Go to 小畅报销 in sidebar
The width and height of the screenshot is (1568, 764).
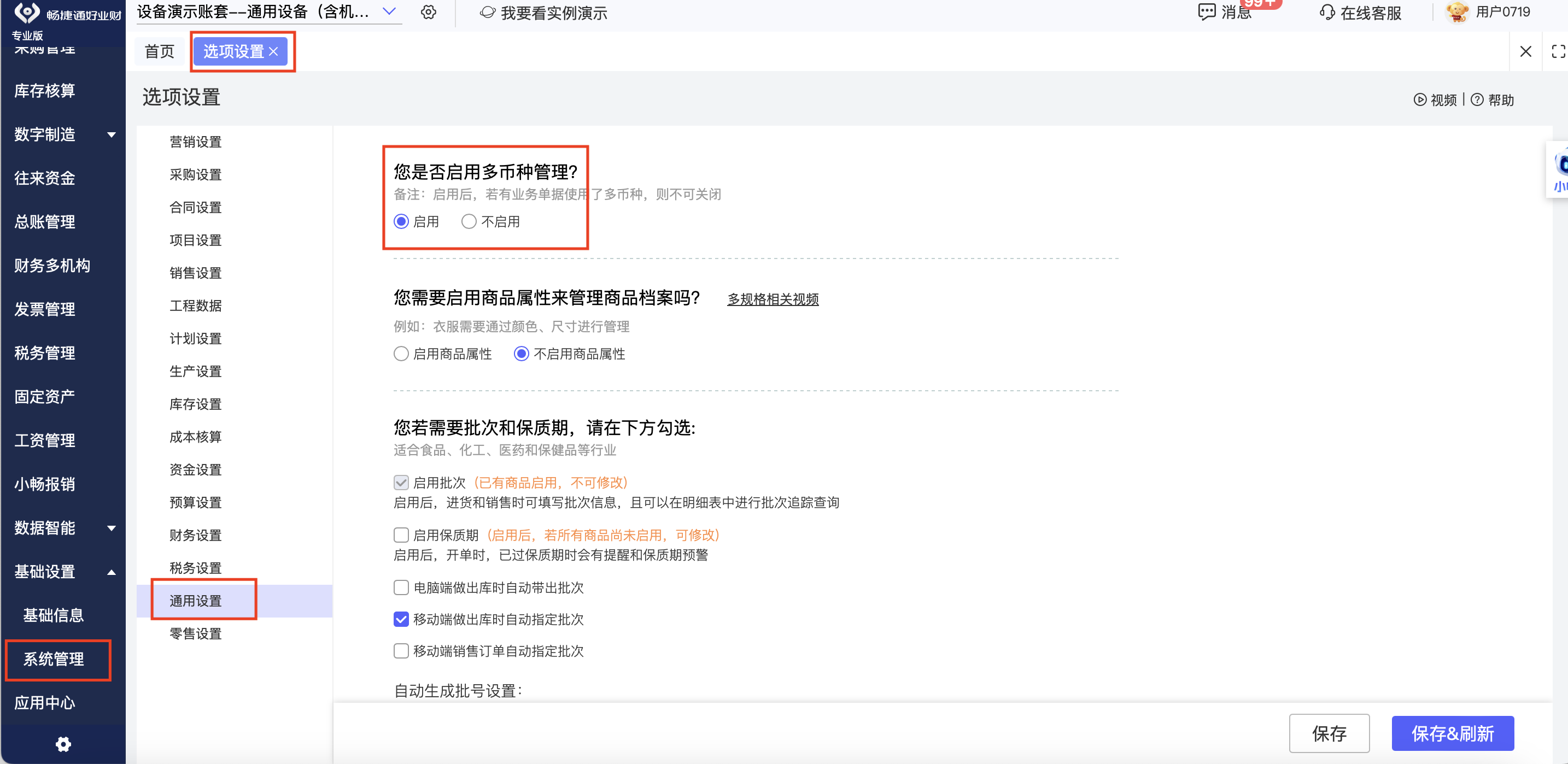tap(45, 485)
